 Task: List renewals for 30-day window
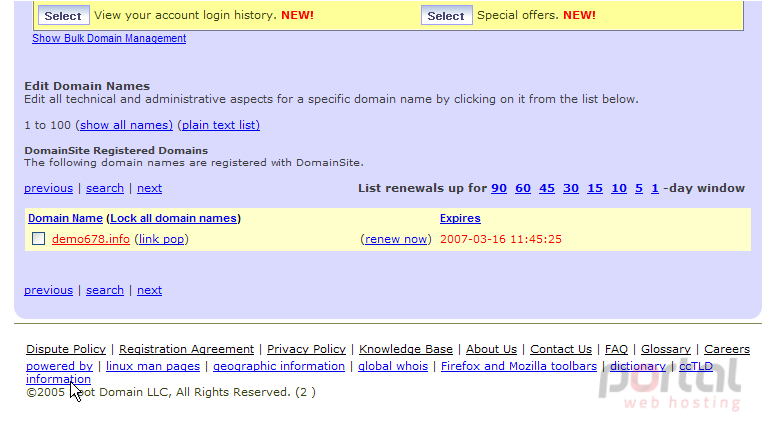(x=571, y=188)
